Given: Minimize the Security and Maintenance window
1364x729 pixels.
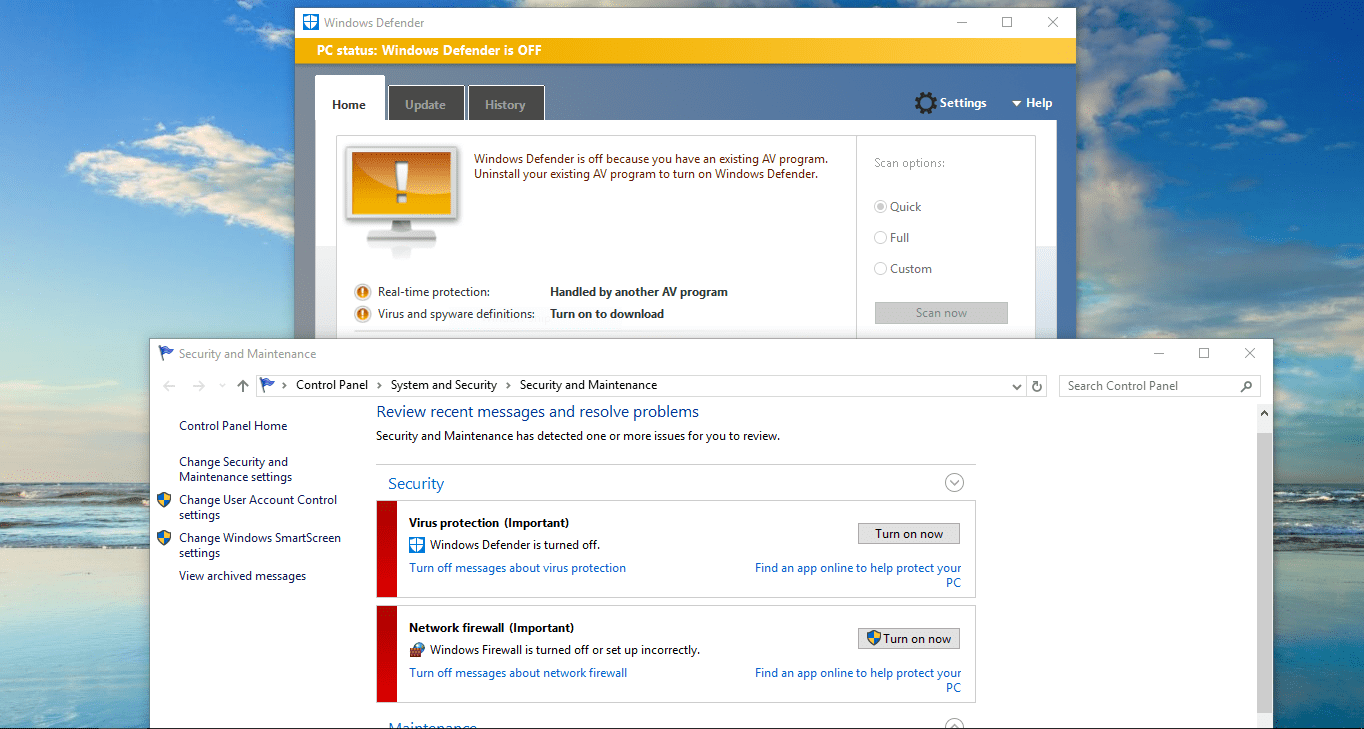Looking at the screenshot, I should (x=1158, y=353).
